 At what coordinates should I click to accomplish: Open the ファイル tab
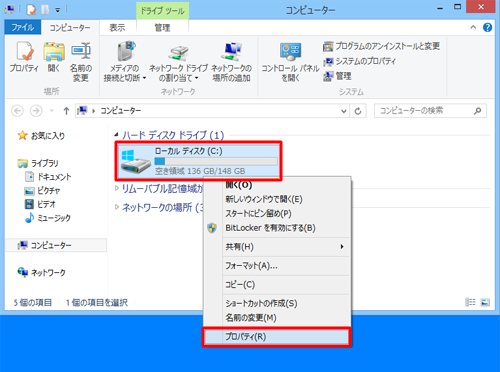(23, 27)
